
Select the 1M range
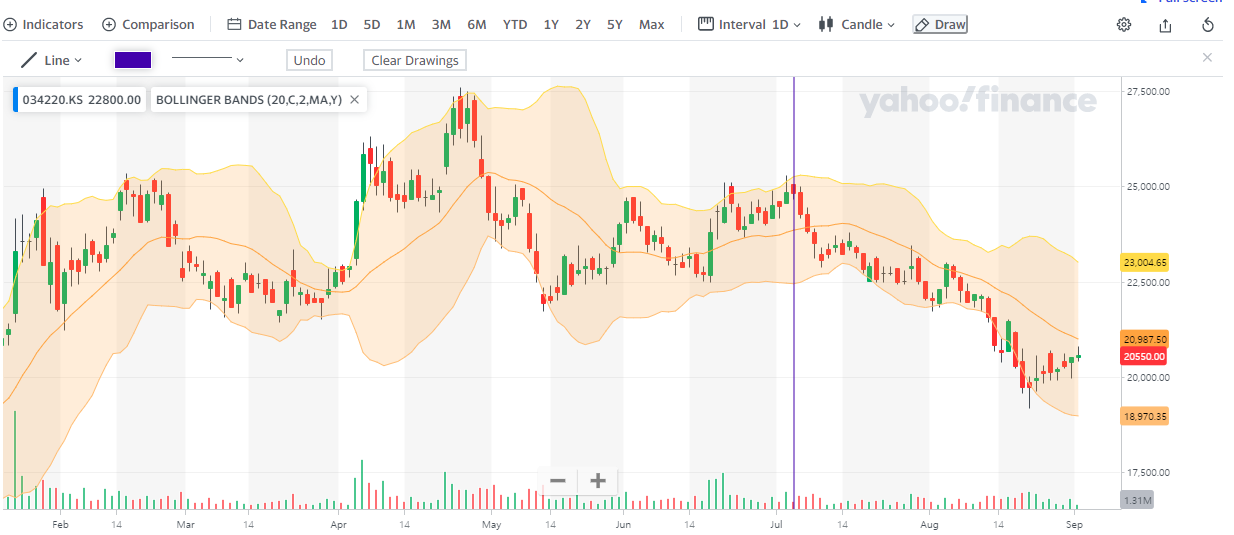406,24
